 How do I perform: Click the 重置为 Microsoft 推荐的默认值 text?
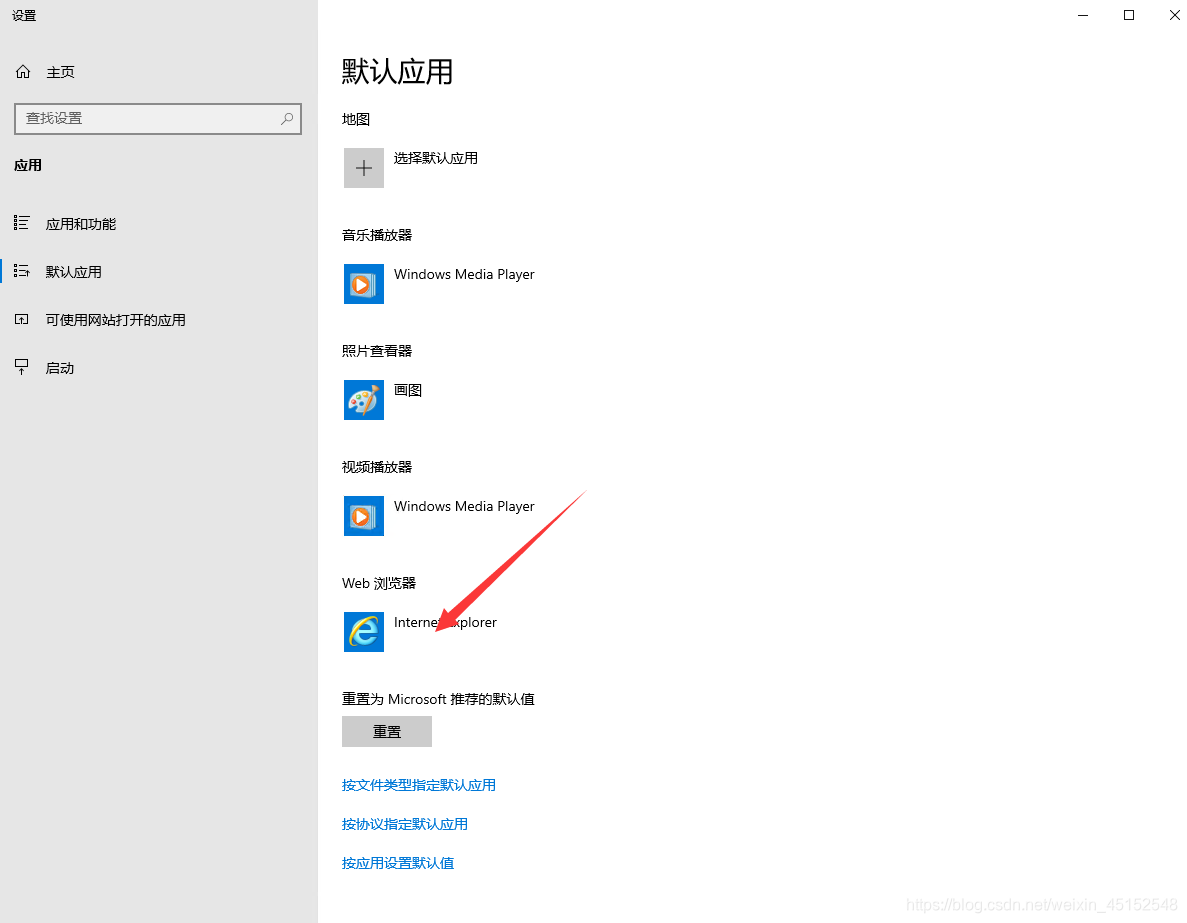coord(438,699)
